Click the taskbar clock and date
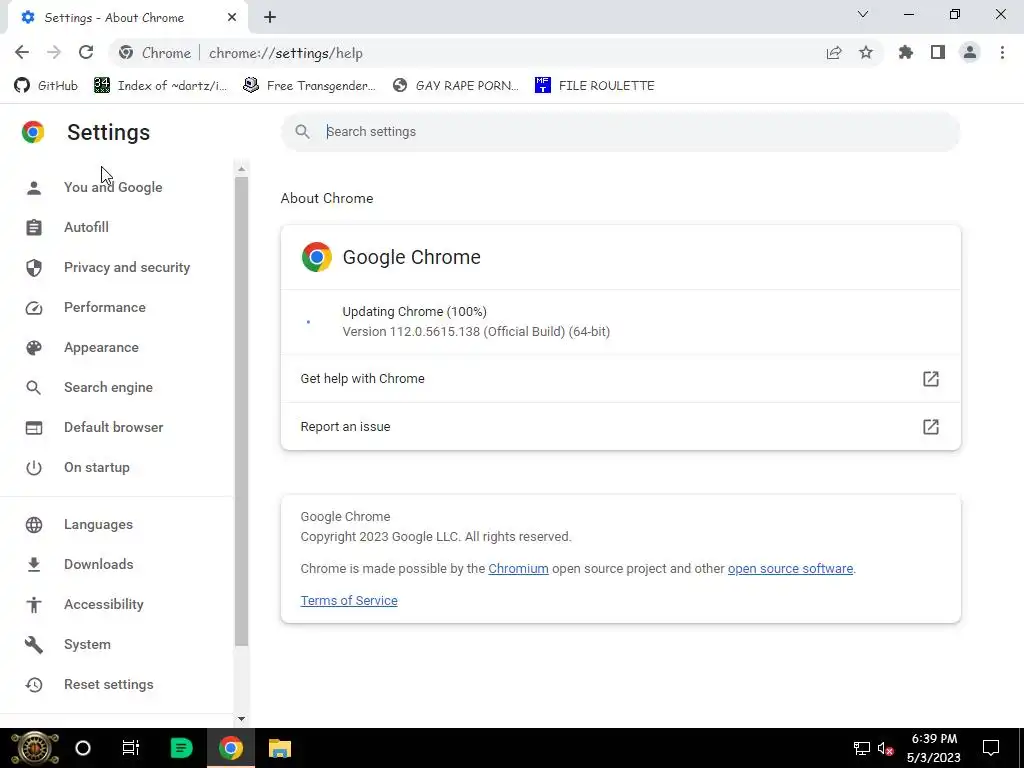 934,748
